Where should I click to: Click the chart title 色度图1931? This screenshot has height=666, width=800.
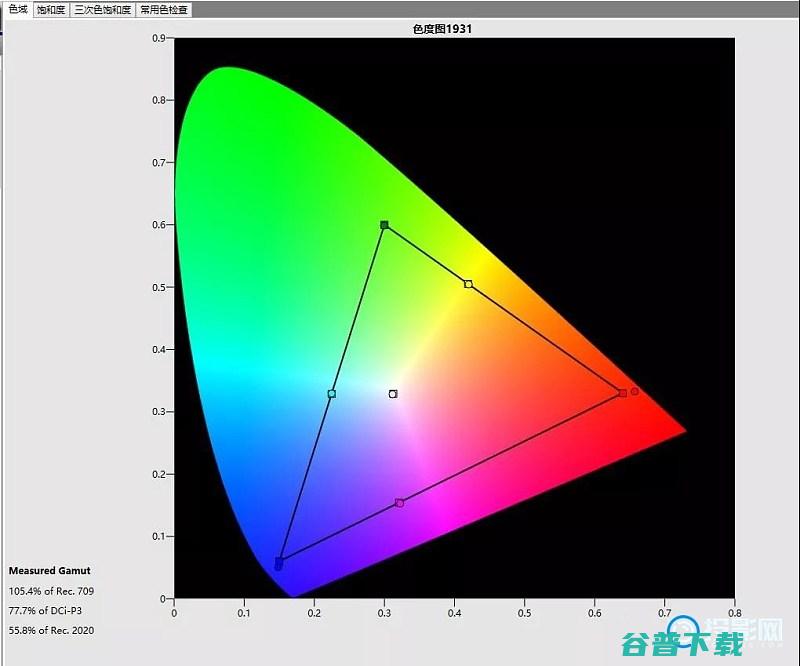442,29
